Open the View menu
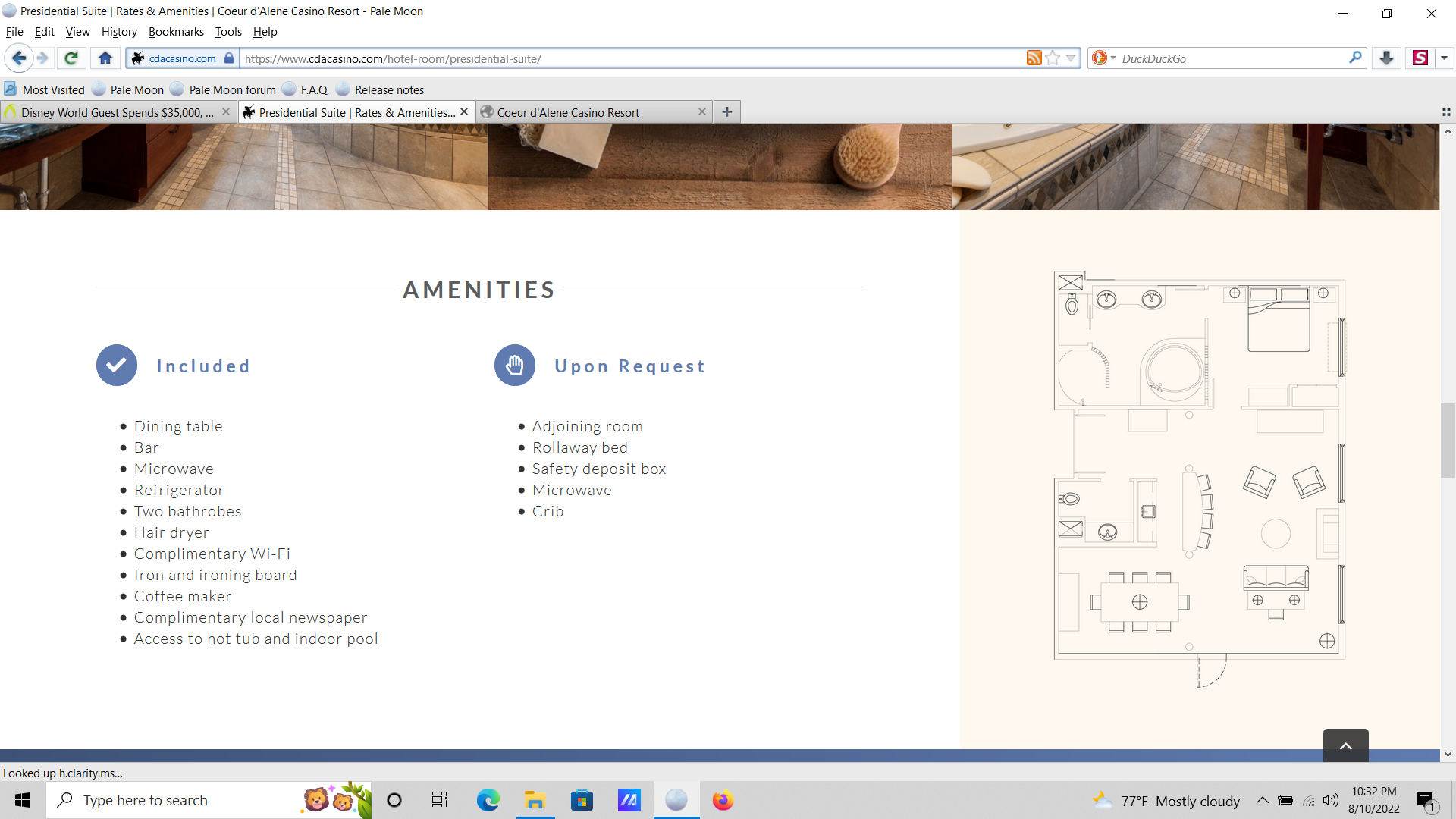 click(77, 32)
